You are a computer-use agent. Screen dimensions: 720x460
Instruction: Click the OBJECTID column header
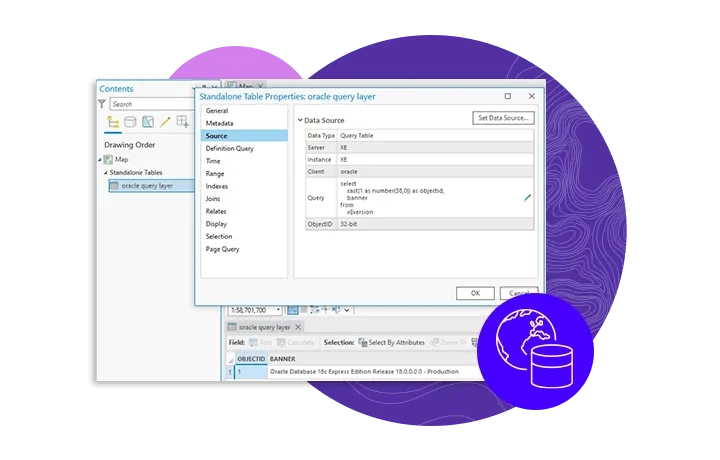click(251, 359)
